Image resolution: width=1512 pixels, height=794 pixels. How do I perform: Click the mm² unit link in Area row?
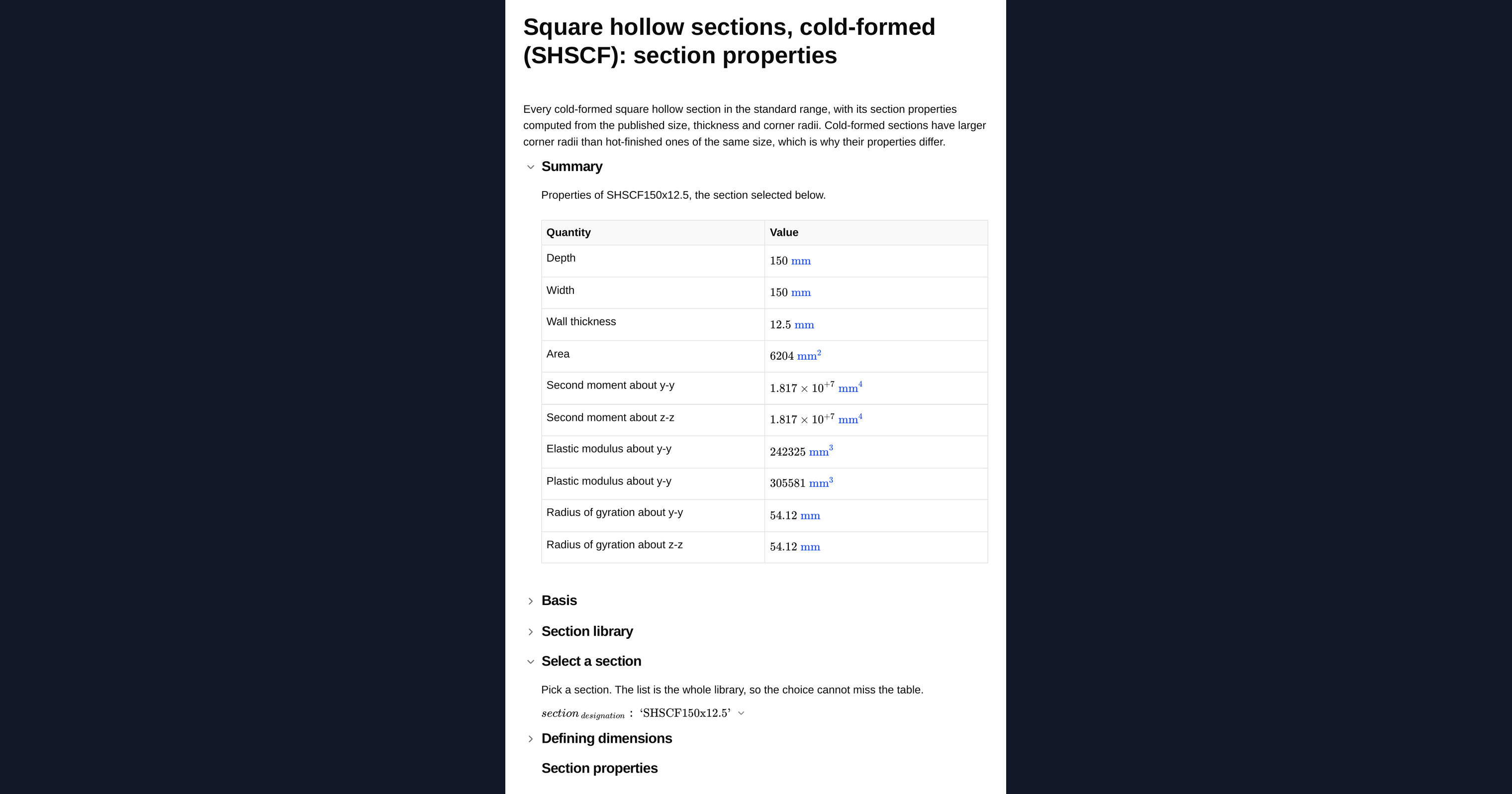click(809, 355)
